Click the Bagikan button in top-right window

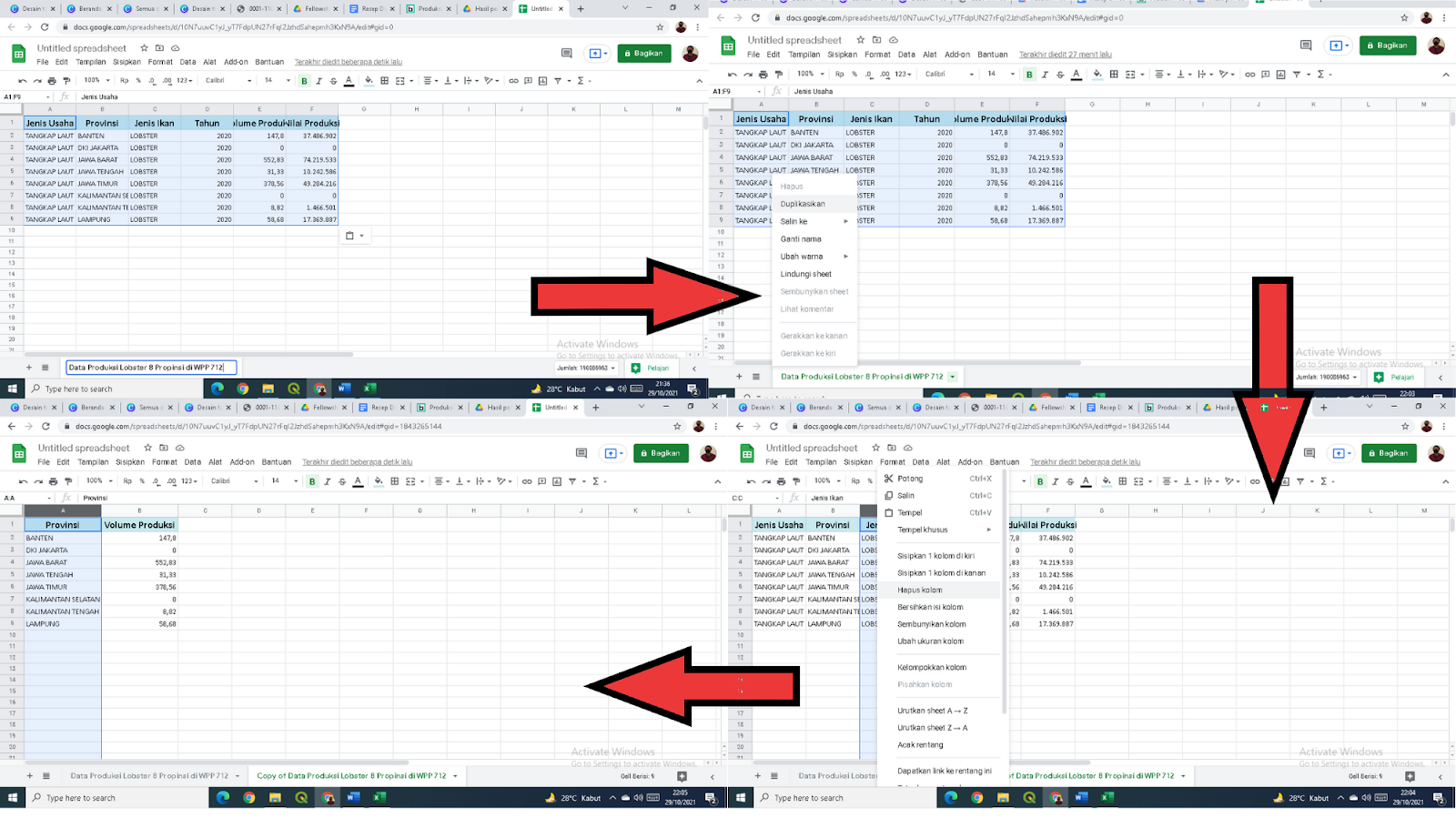[1387, 45]
